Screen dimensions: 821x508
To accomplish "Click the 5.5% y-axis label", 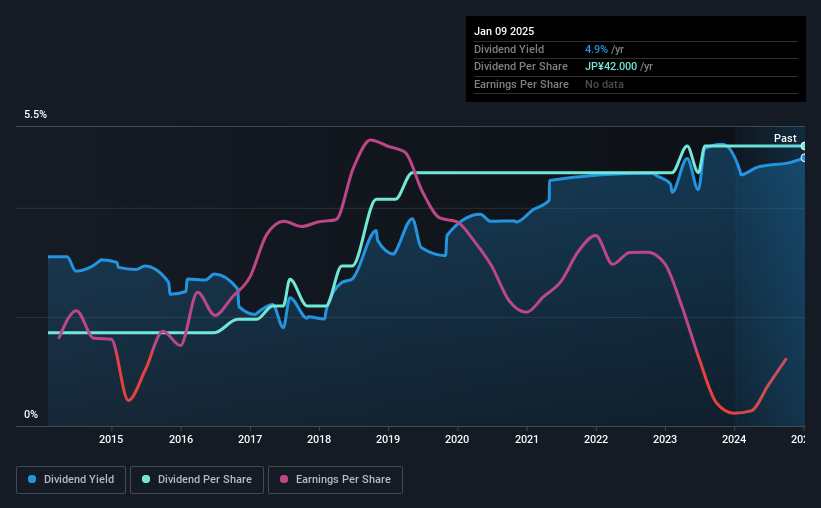I will click(x=36, y=115).
